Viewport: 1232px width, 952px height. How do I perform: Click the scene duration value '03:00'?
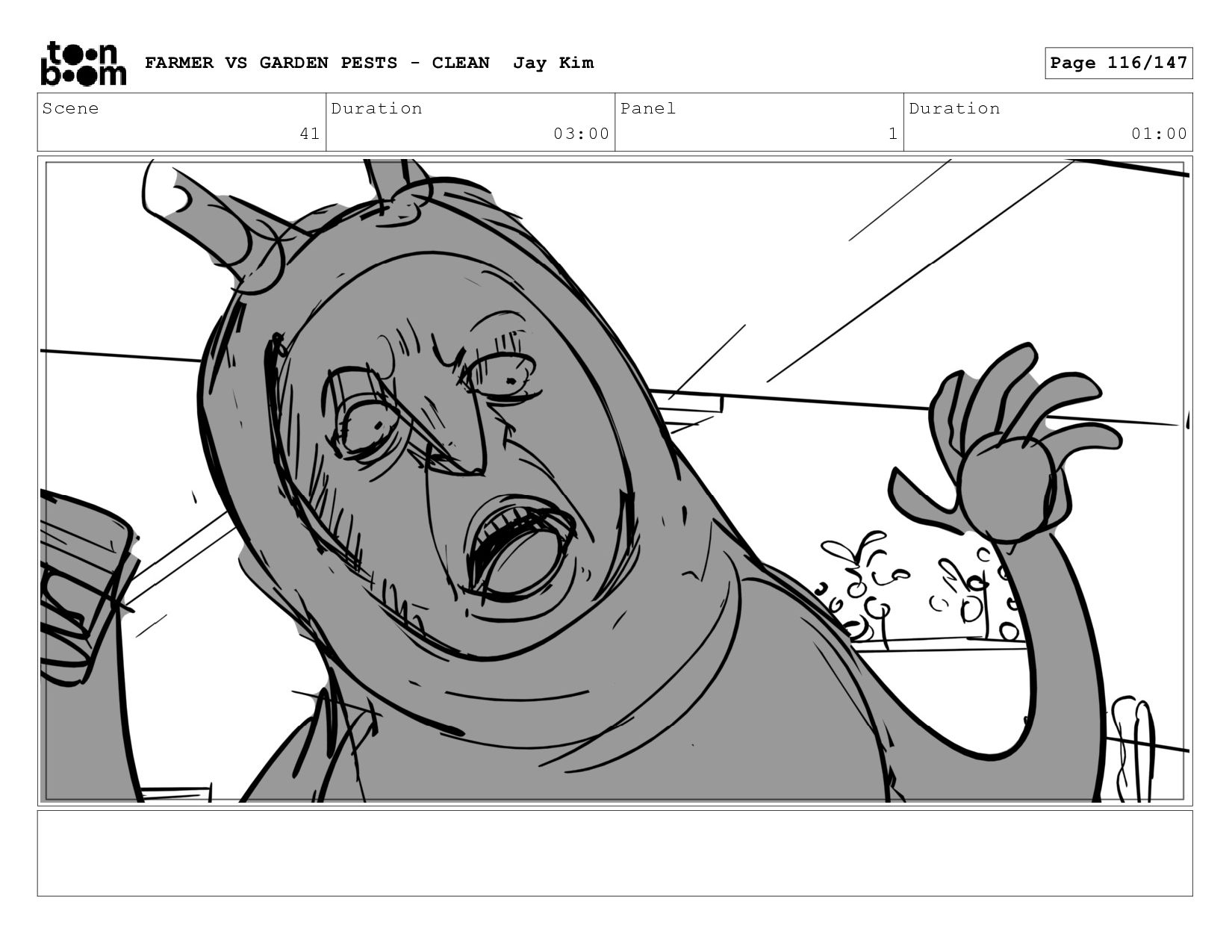coord(582,134)
